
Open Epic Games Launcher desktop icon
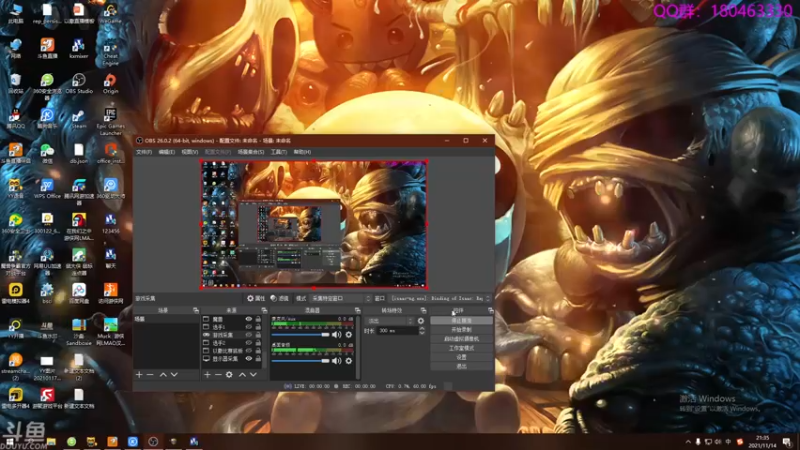(110, 121)
